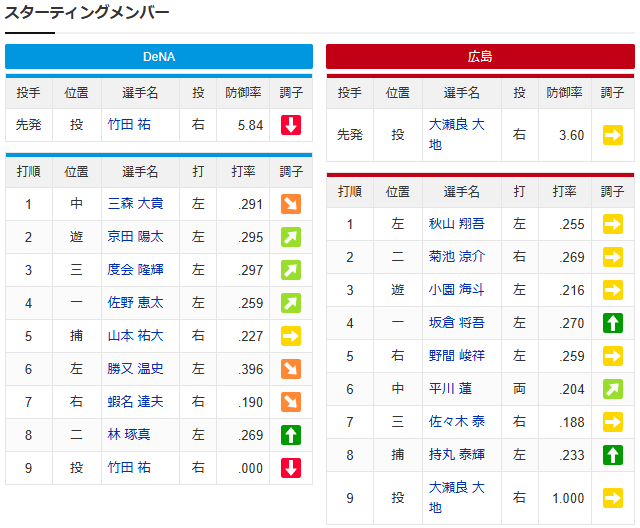Image resolution: width=640 pixels, height=528 pixels.
Task: Click the .216 batting average of 小園 海斗
Action: 572,290
